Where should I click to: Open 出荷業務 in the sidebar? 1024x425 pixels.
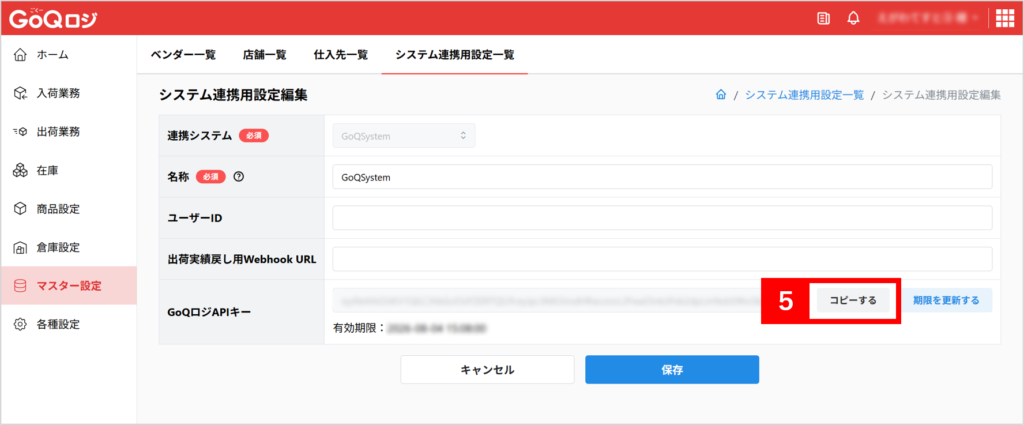click(69, 132)
